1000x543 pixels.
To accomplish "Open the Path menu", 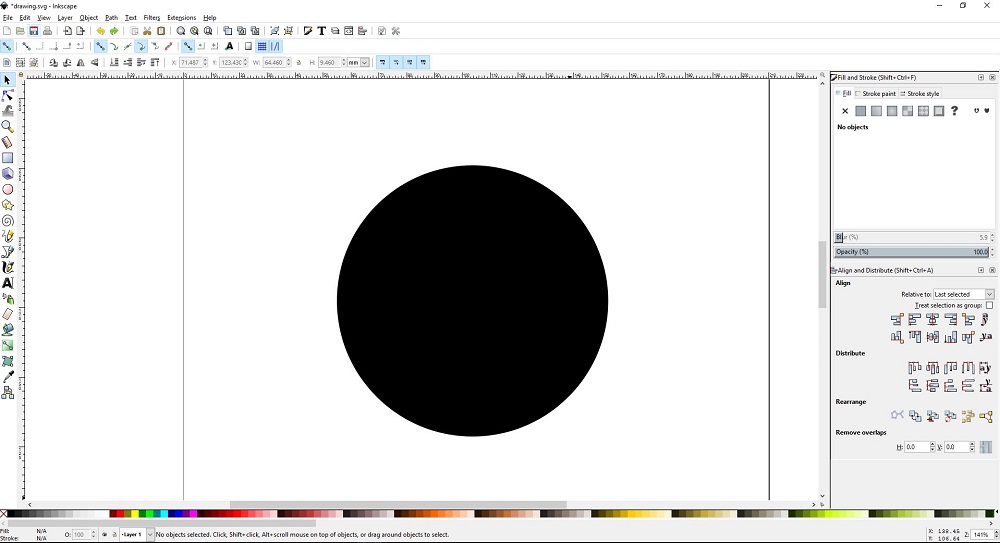I will 112,18.
